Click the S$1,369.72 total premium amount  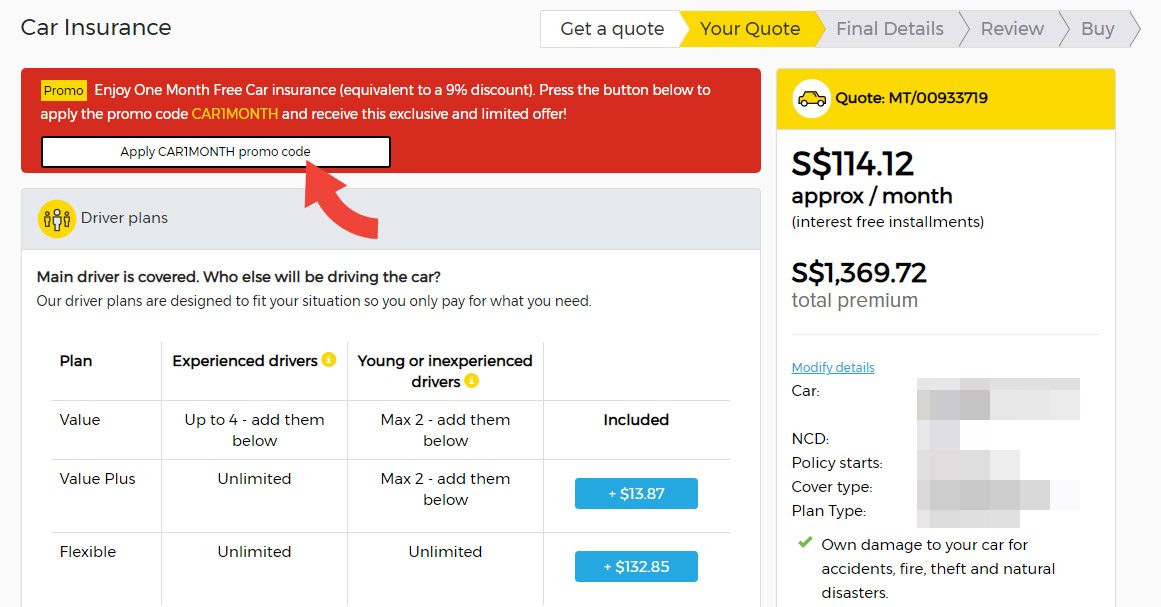point(859,272)
